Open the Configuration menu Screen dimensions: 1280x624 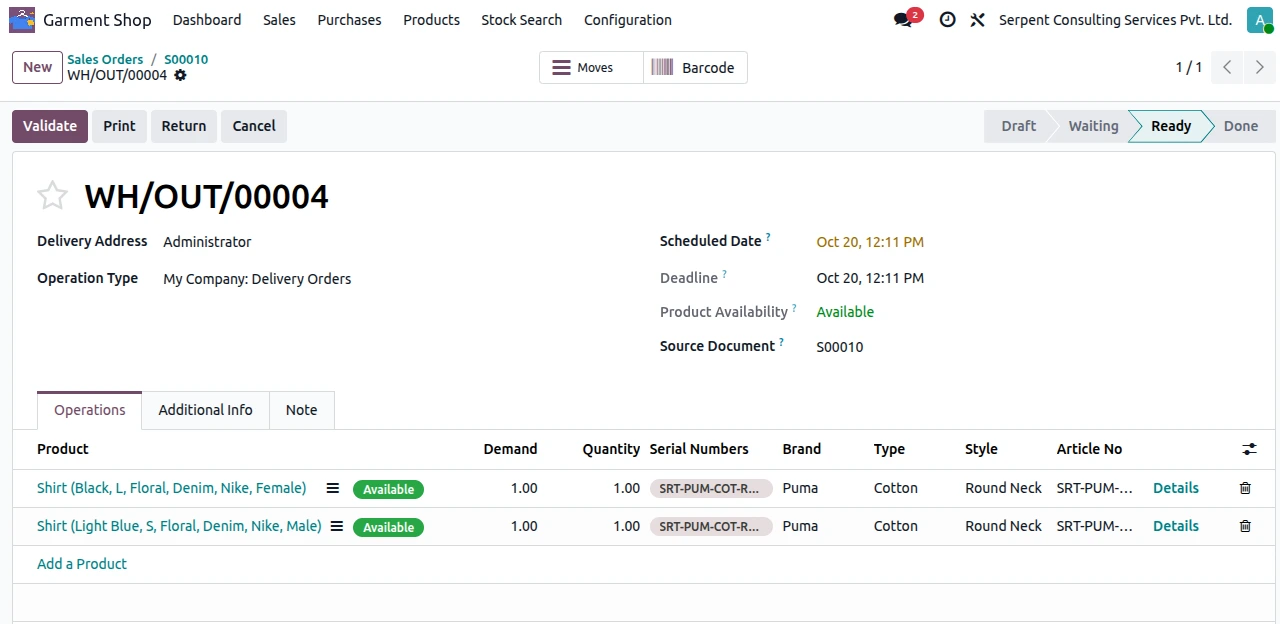point(628,20)
